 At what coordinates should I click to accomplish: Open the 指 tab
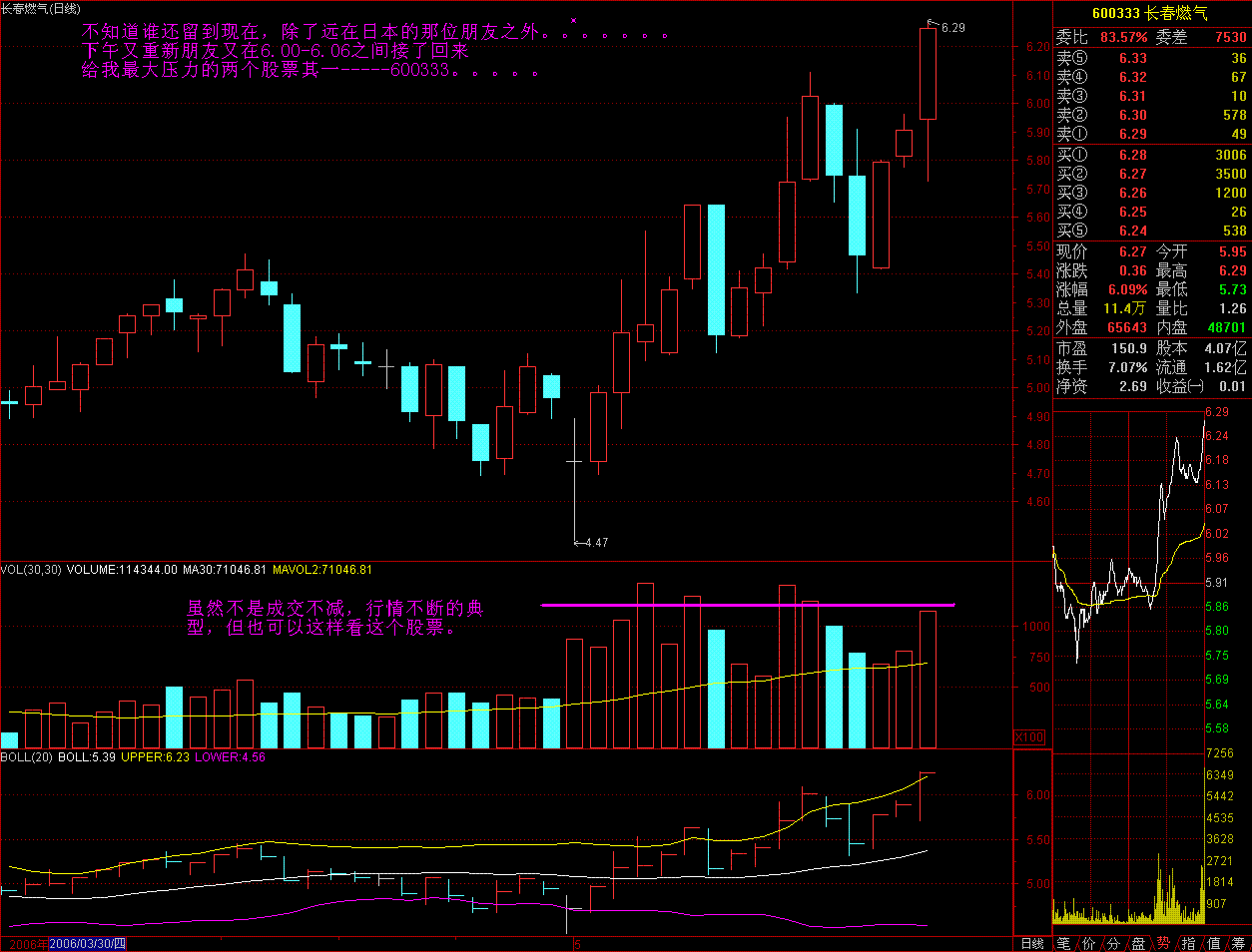[1189, 943]
